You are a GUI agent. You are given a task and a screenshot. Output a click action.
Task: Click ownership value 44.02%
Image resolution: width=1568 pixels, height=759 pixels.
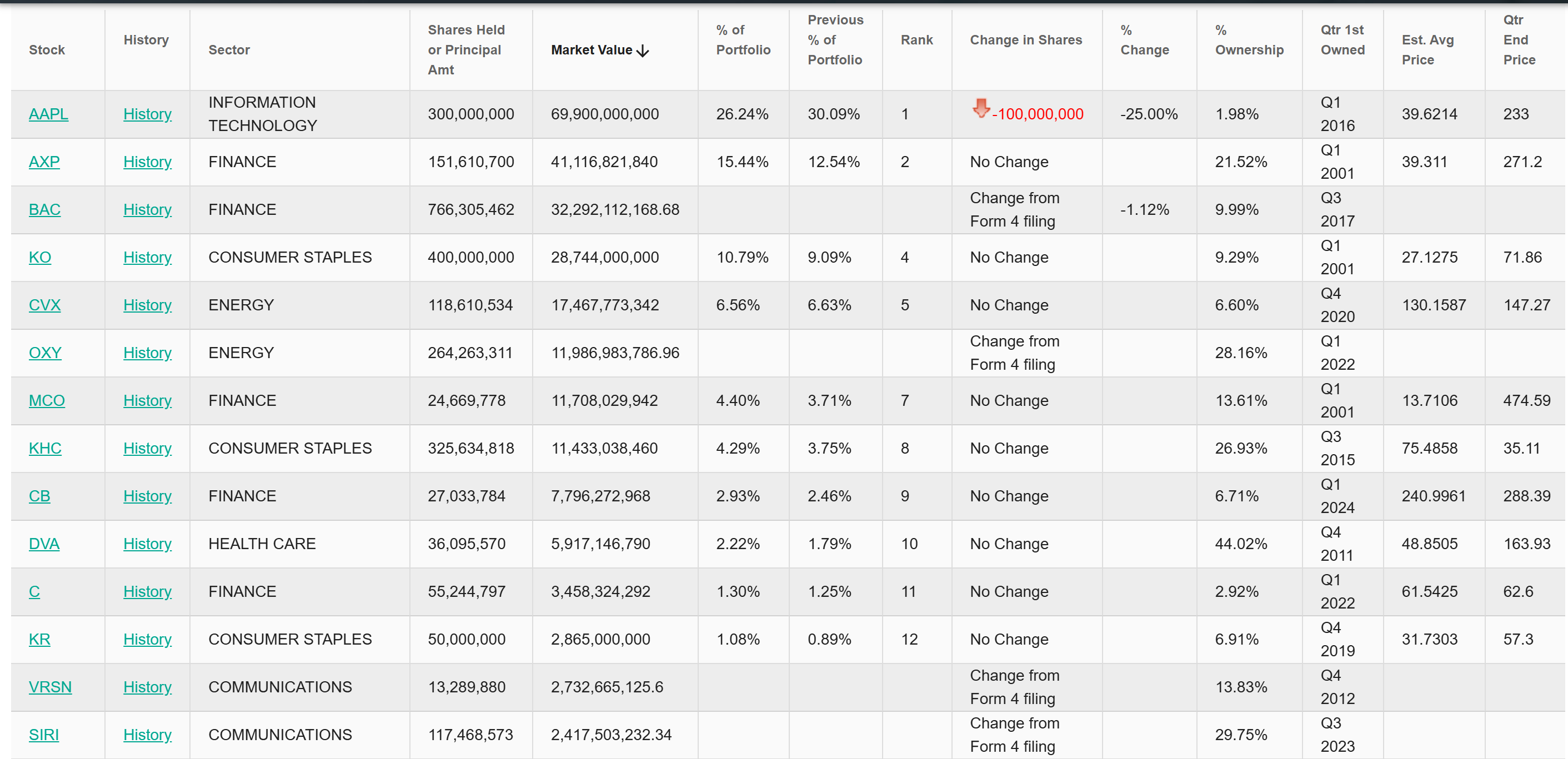[x=1241, y=544]
